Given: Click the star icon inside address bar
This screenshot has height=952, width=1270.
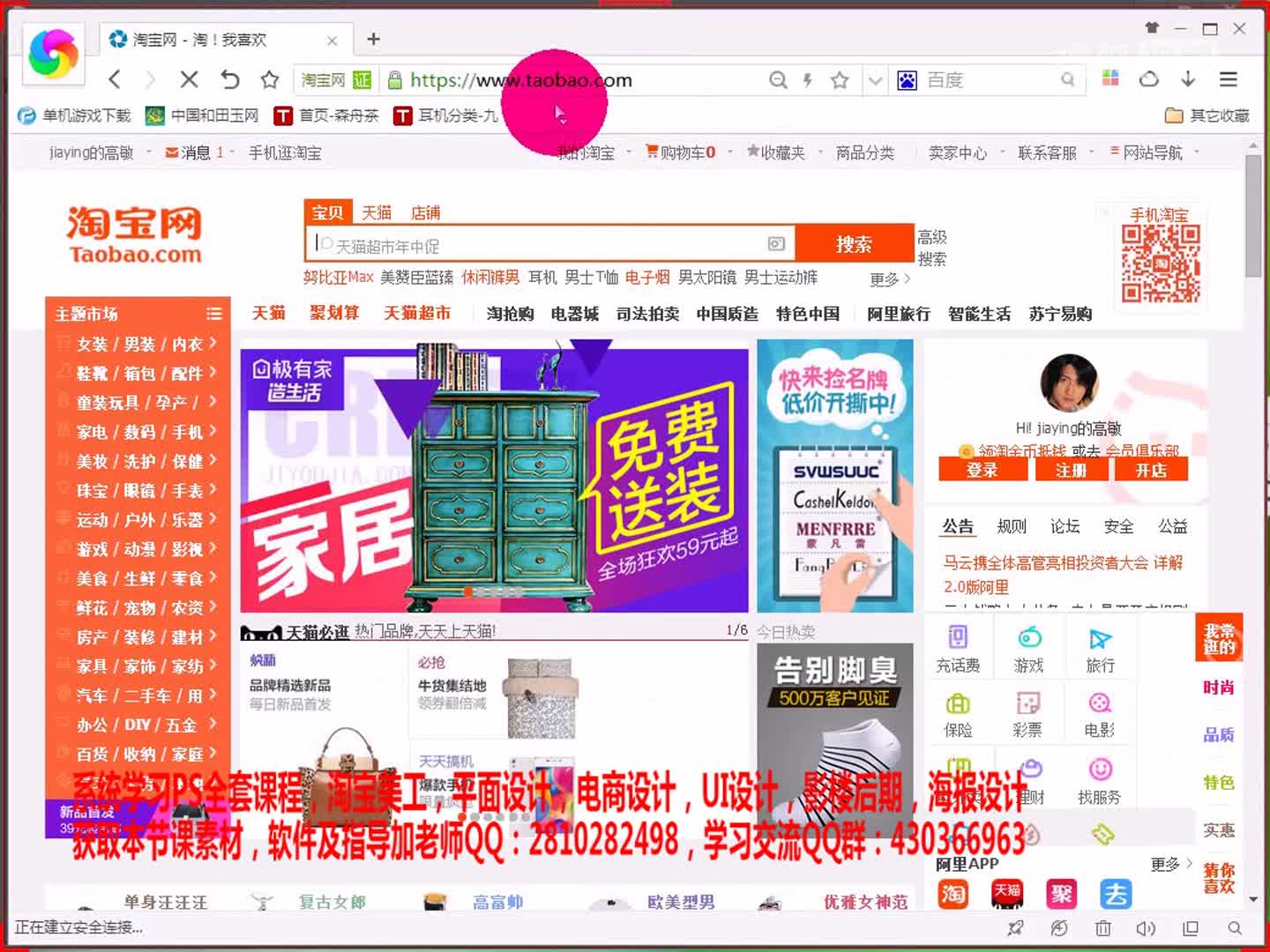Looking at the screenshot, I should click(x=840, y=80).
